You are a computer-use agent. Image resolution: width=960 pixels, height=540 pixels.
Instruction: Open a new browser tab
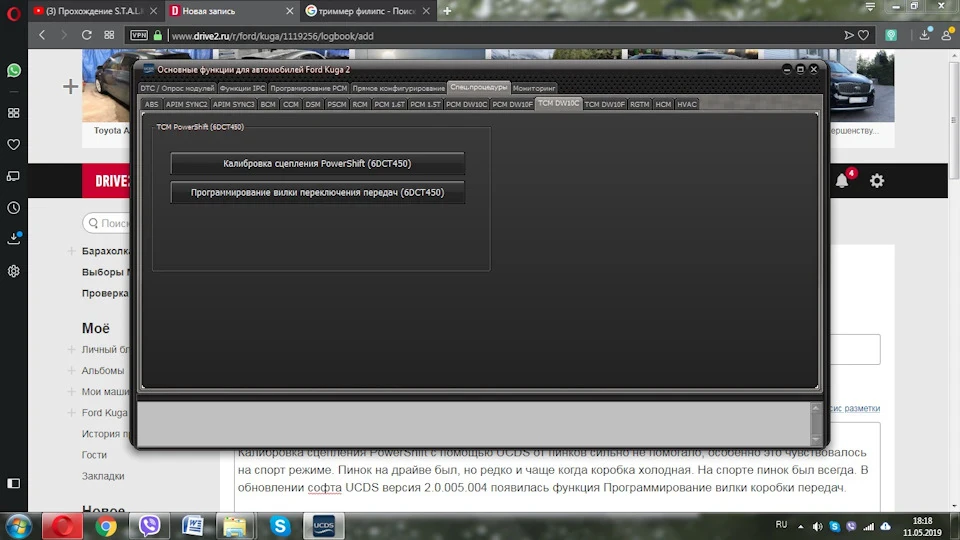point(447,11)
